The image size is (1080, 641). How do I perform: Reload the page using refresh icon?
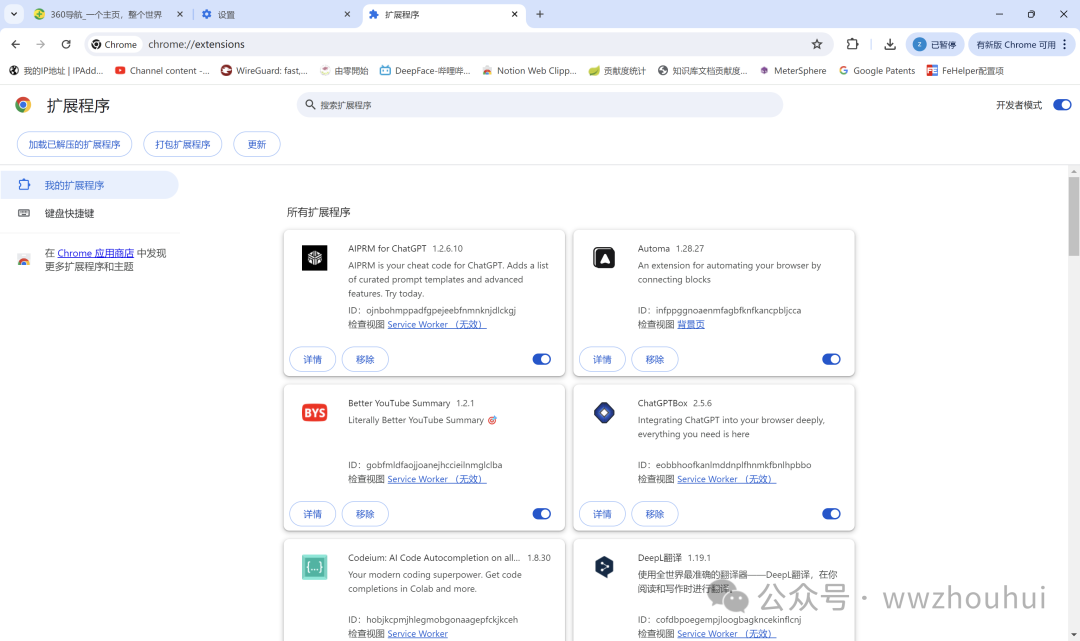tap(66, 44)
